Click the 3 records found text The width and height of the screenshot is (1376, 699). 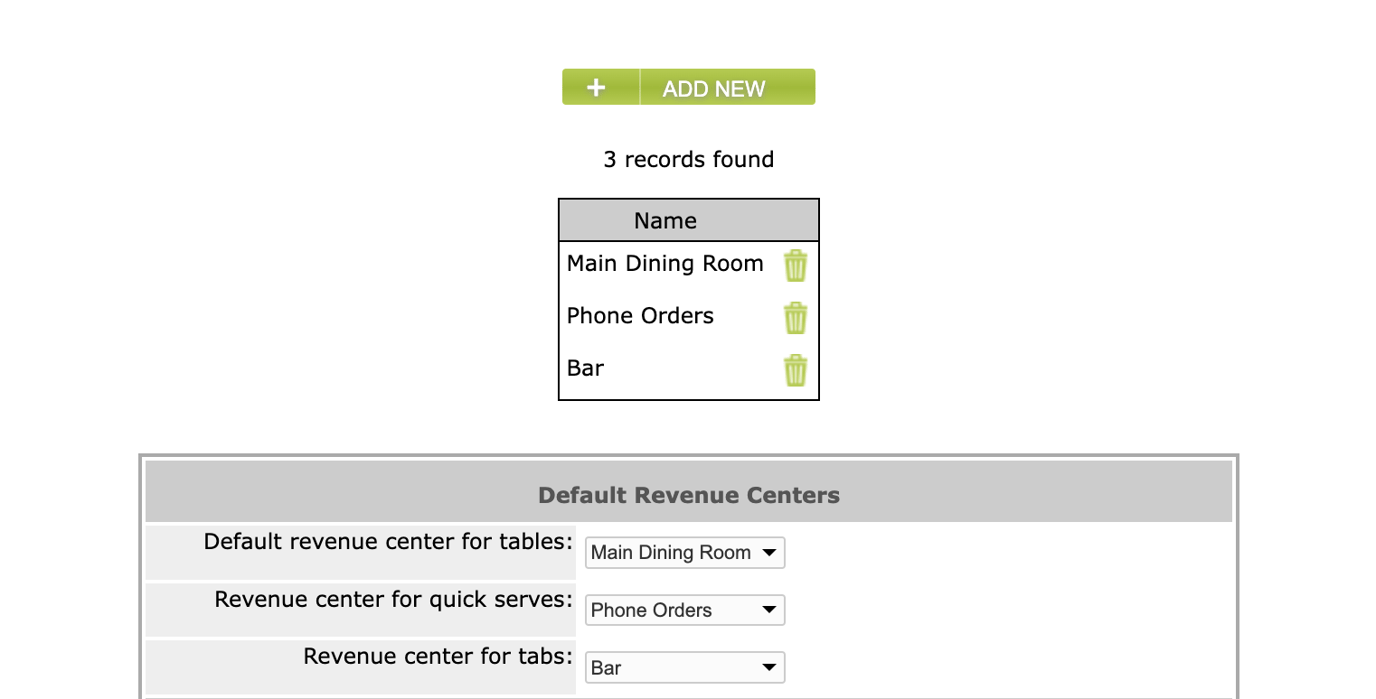click(x=688, y=159)
